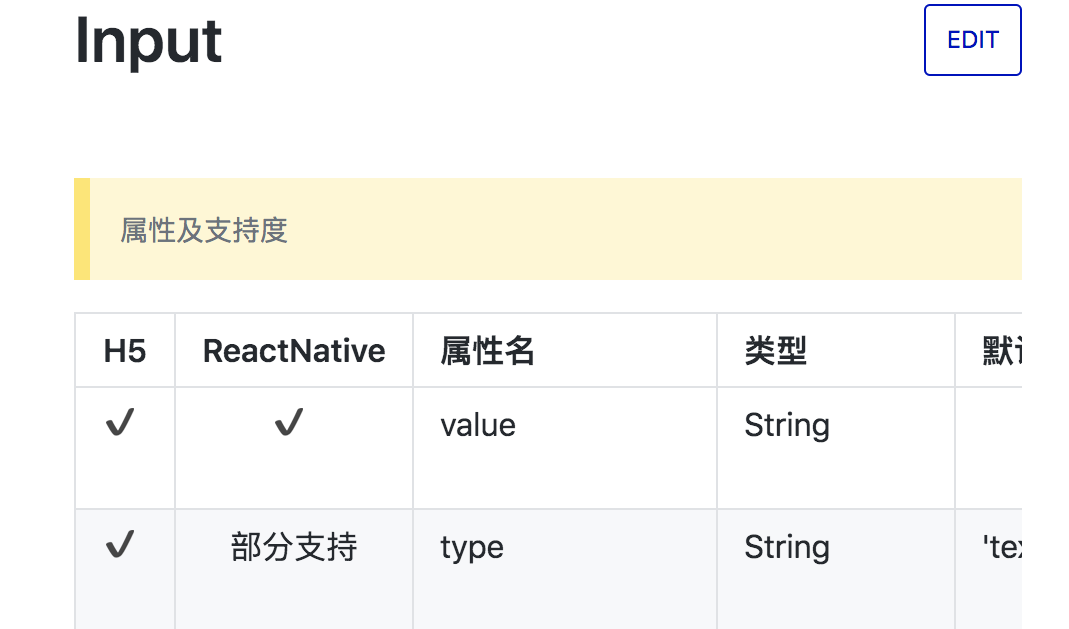Click the value property name cell
This screenshot has height=629, width=1069.
[477, 424]
